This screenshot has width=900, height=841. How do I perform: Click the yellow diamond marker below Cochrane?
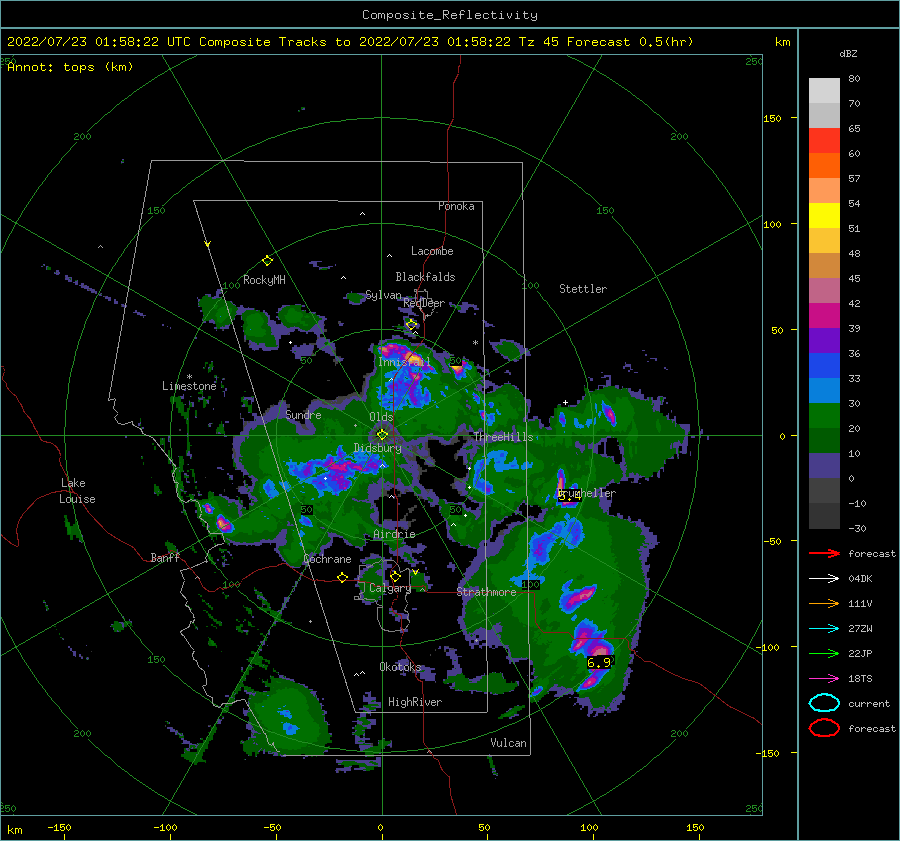342,577
